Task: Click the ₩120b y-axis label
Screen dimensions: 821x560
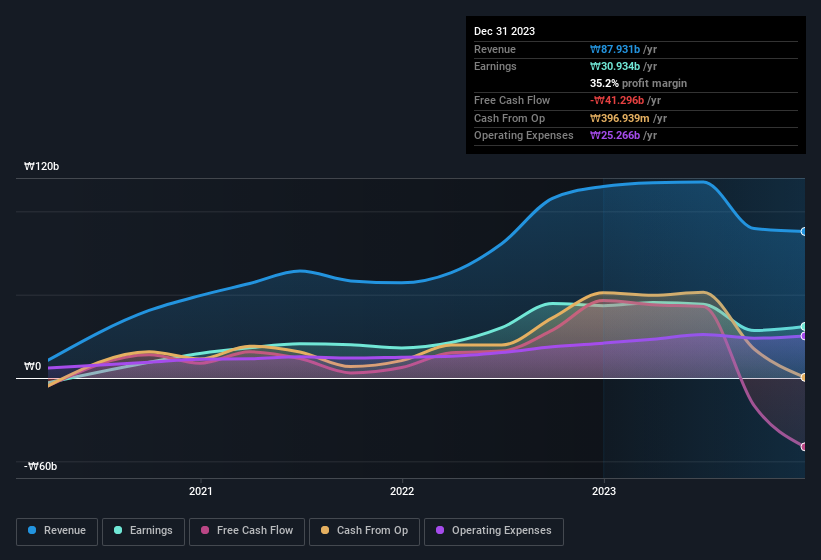Action: (x=41, y=166)
